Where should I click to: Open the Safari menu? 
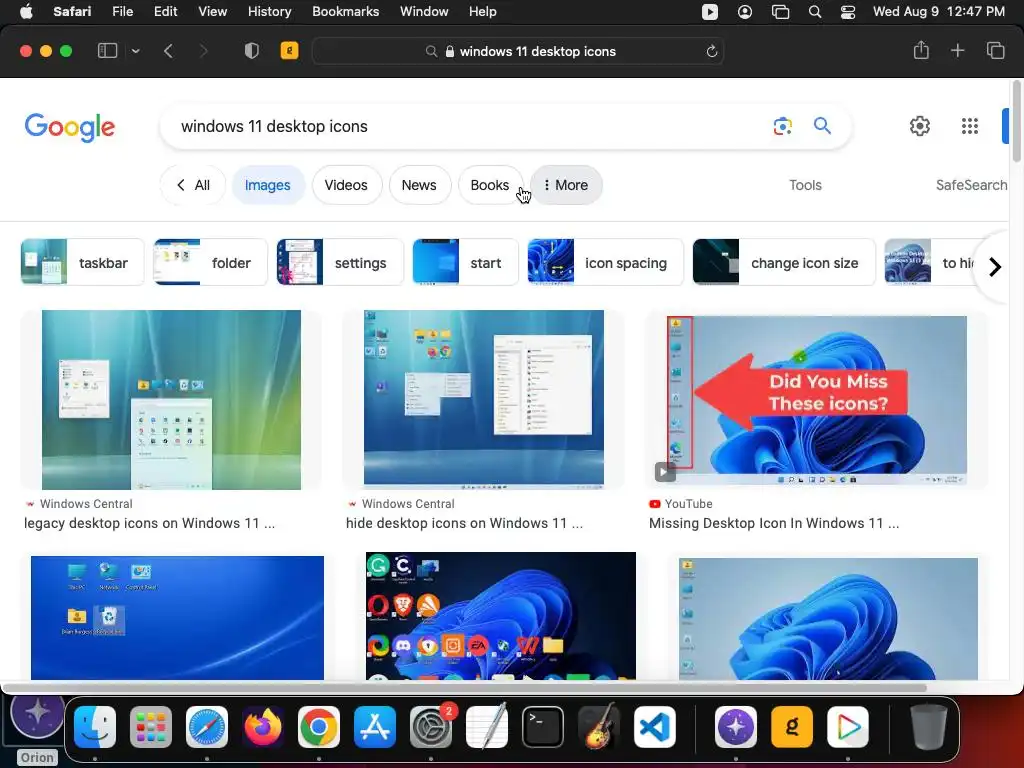click(x=72, y=12)
